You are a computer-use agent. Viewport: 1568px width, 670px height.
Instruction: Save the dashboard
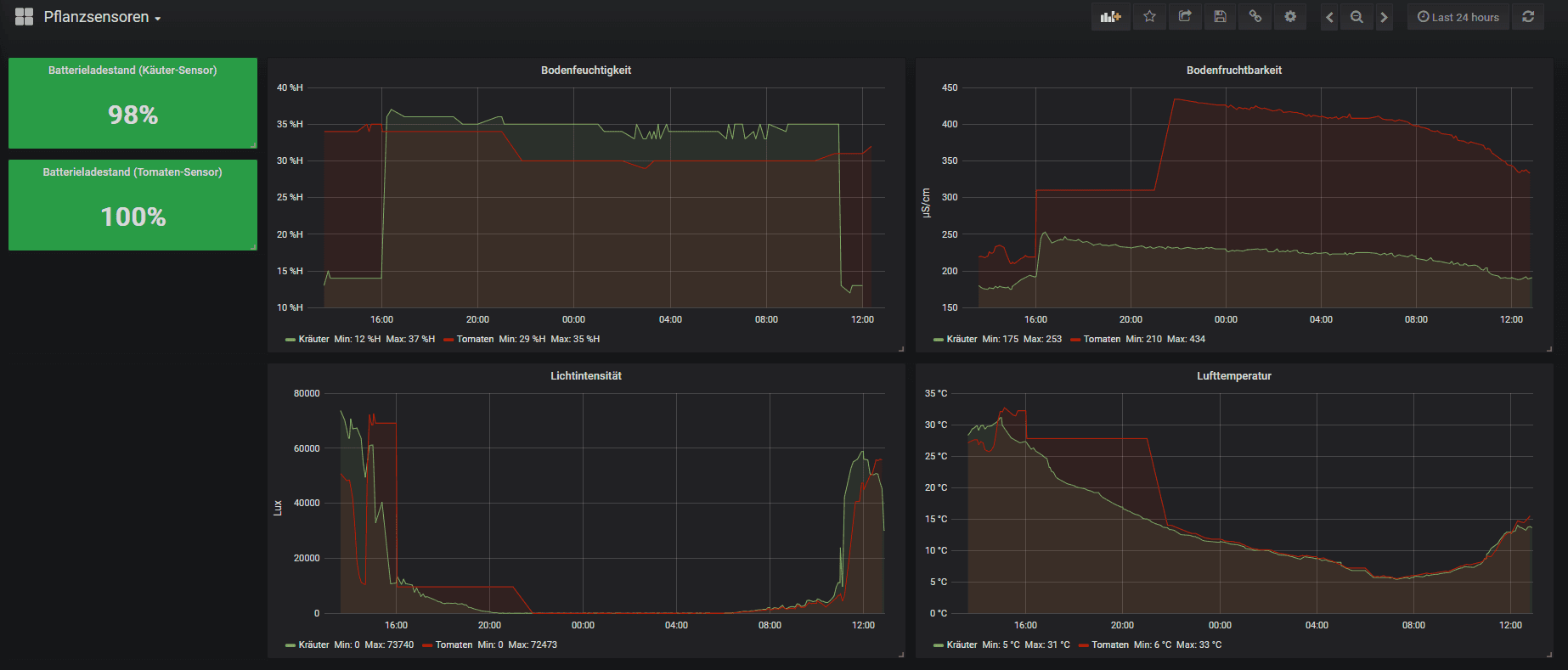point(1220,17)
